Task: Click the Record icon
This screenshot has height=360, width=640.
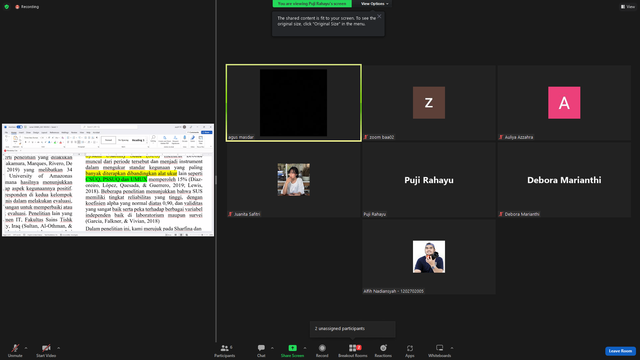Action: 322,348
